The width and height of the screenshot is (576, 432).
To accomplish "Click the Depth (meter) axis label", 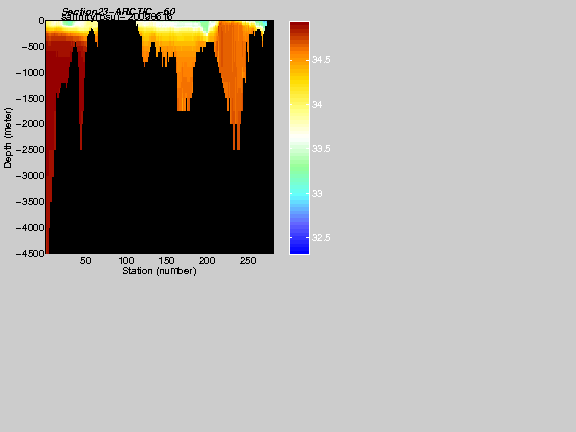I will click(x=8, y=138).
